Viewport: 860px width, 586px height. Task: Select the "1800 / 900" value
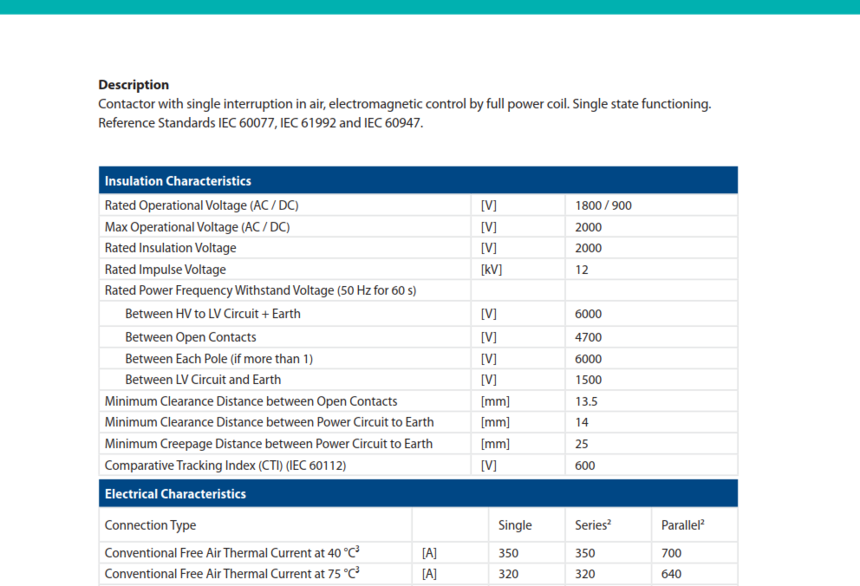pyautogui.click(x=603, y=205)
